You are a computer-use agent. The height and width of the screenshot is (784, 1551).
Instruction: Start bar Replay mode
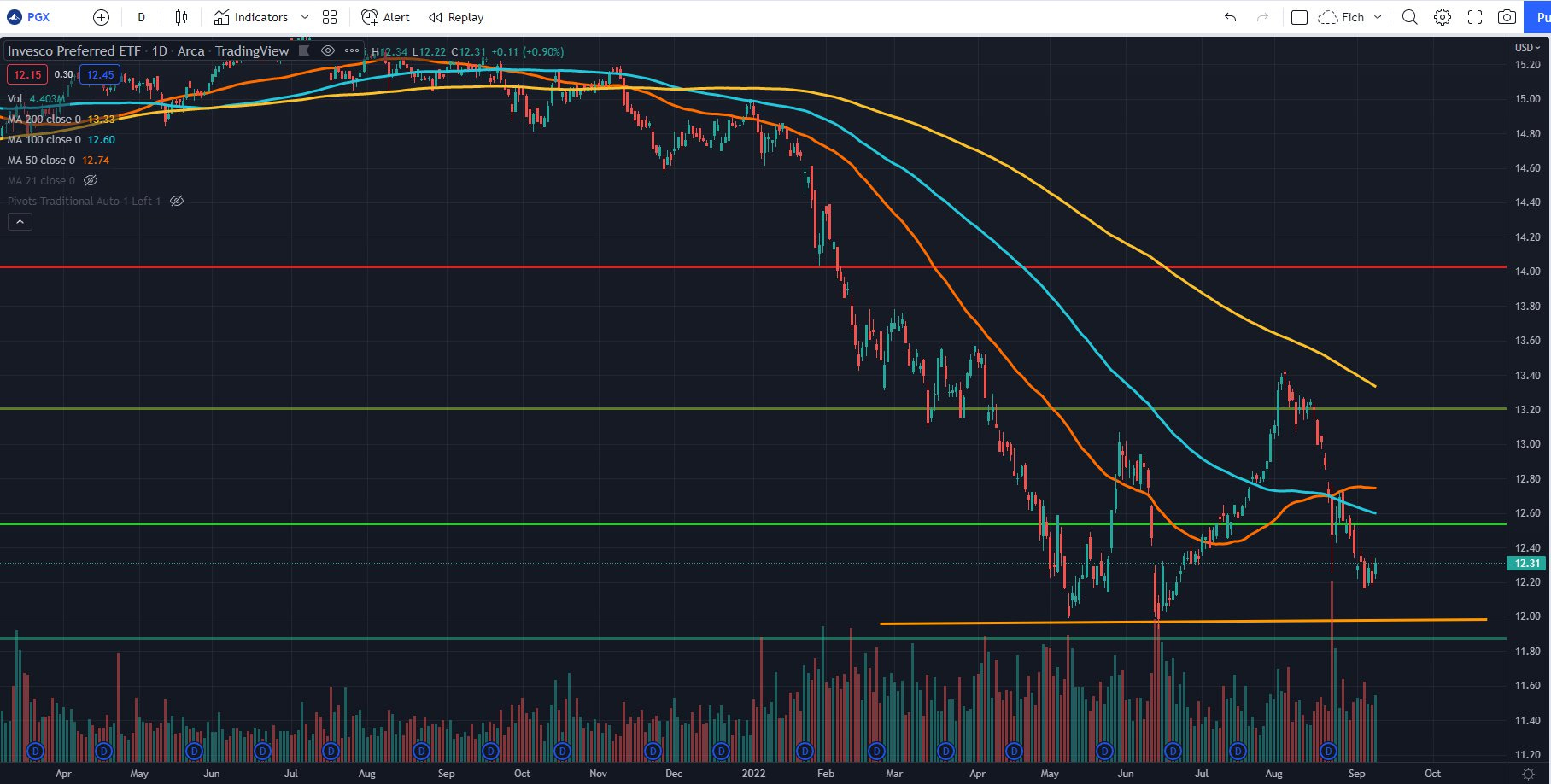pyautogui.click(x=456, y=17)
